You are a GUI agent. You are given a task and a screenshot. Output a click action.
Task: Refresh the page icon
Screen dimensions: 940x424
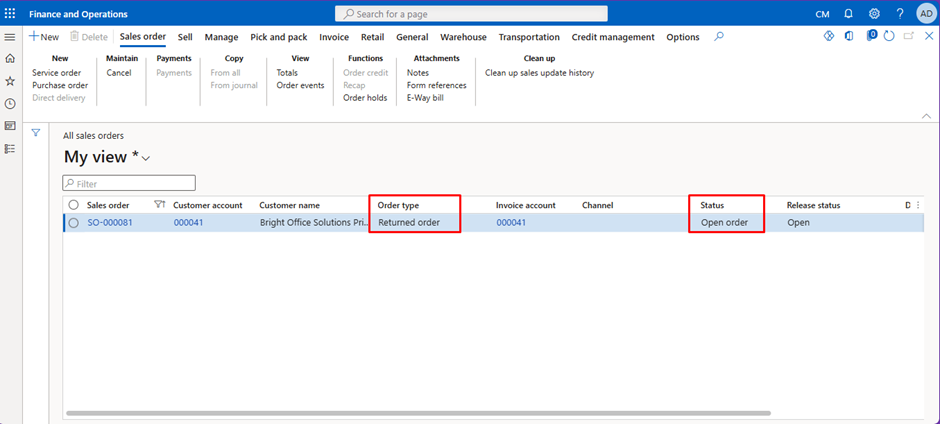tap(889, 36)
